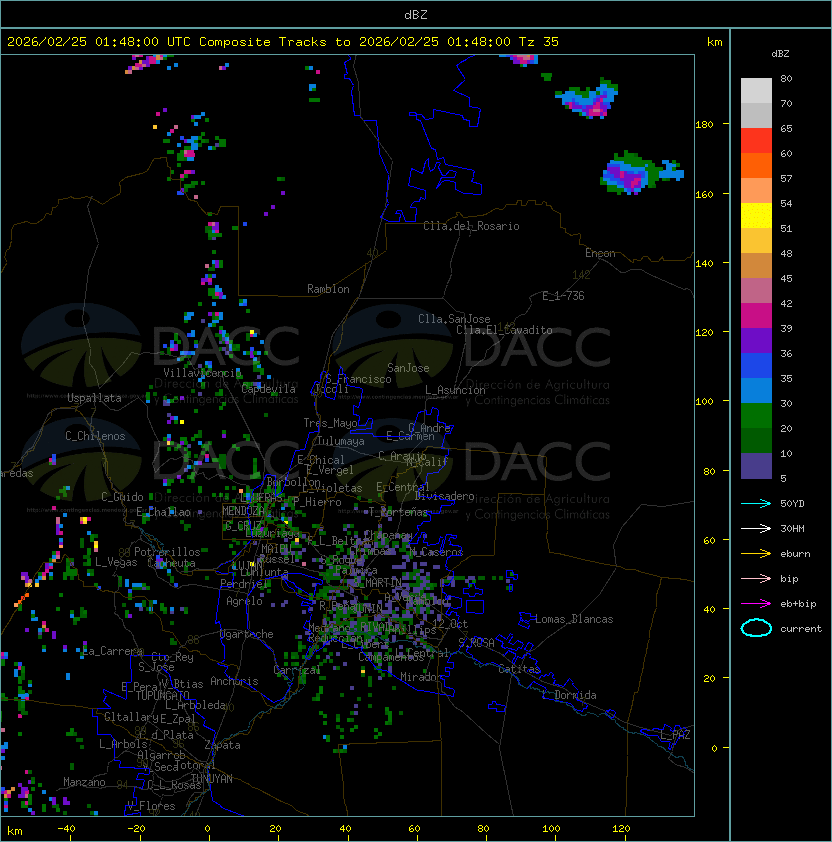Click the cyan 50YD track arrow in legend
The image size is (832, 842).
click(756, 504)
